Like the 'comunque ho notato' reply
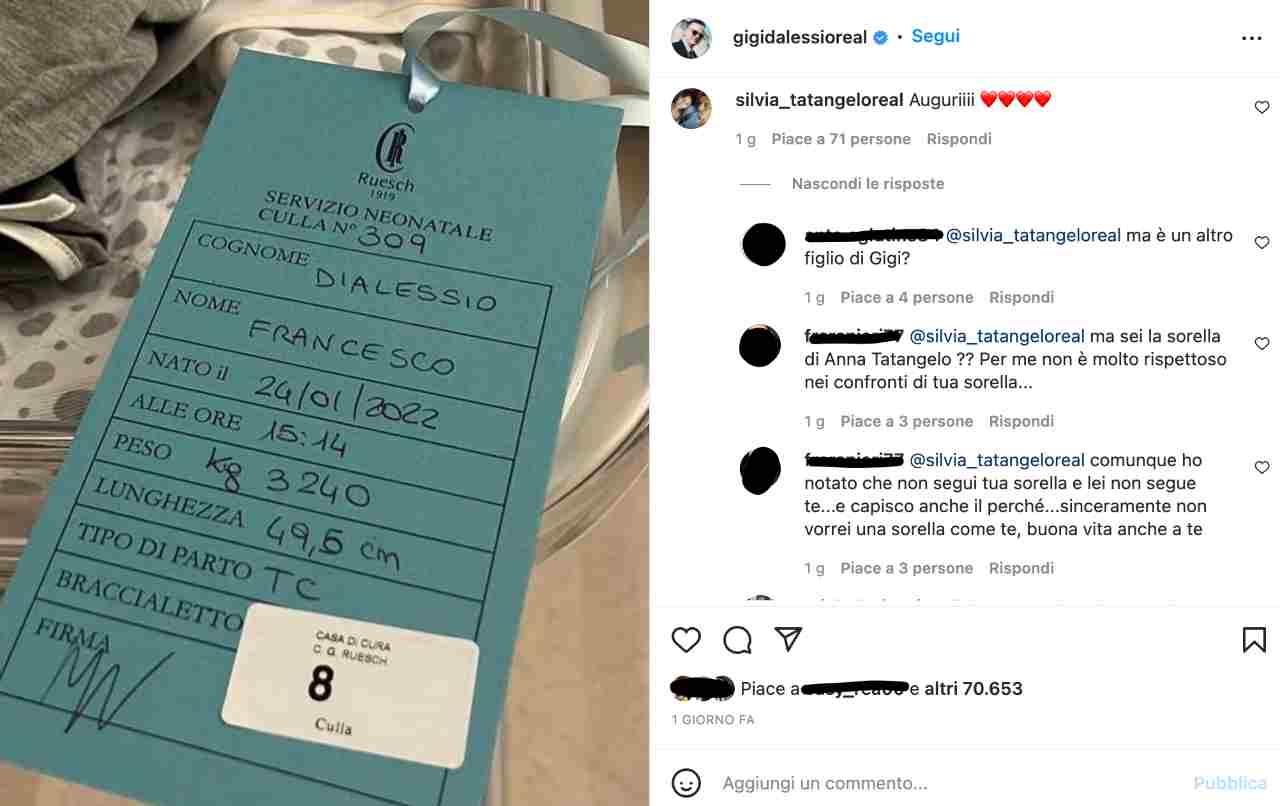 click(1261, 467)
